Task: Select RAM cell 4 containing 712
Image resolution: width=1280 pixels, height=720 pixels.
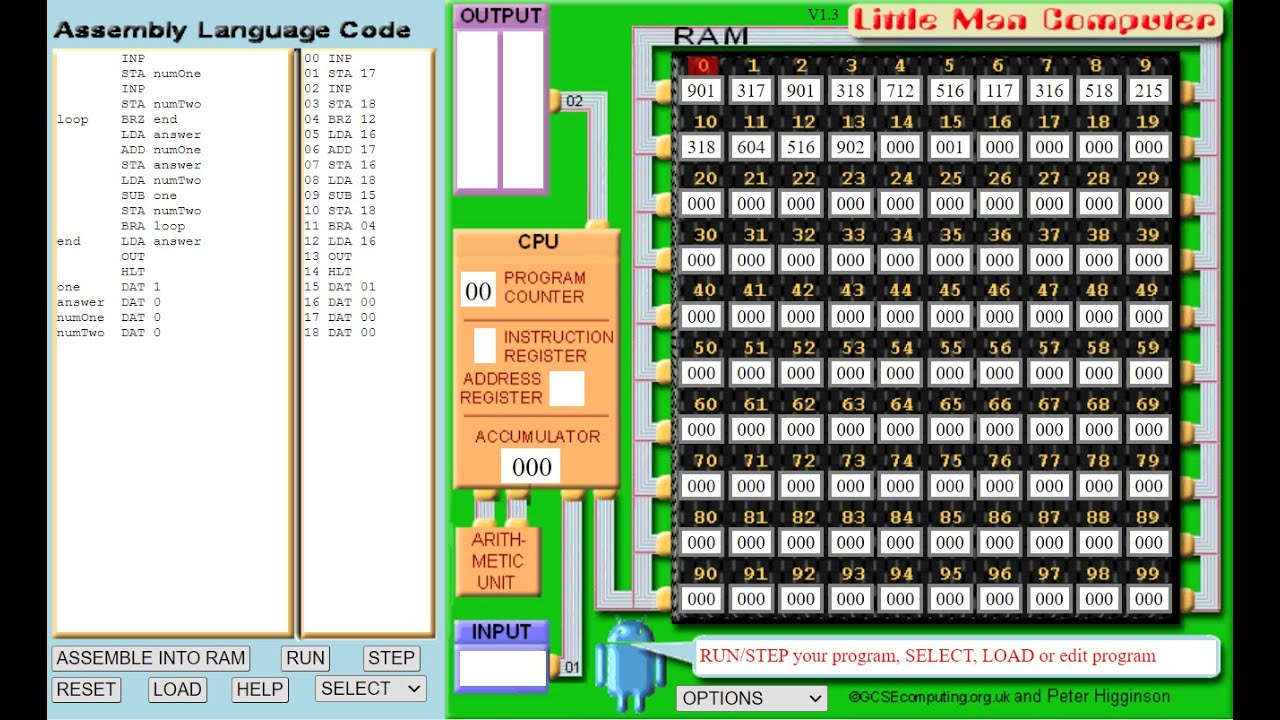Action: click(x=900, y=91)
